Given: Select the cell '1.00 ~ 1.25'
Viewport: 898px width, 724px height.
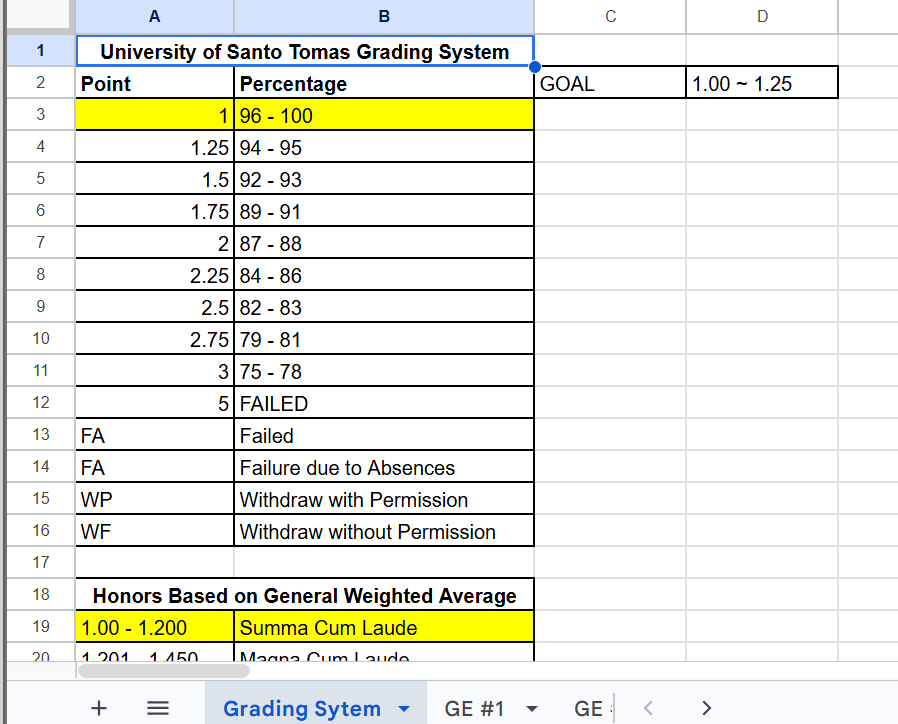Looking at the screenshot, I should (762, 84).
